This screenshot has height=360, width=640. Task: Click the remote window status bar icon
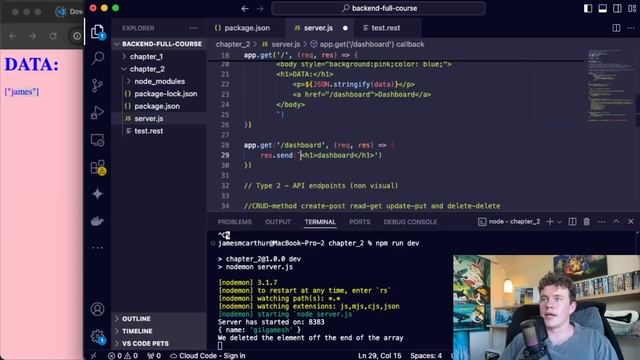(x=93, y=356)
